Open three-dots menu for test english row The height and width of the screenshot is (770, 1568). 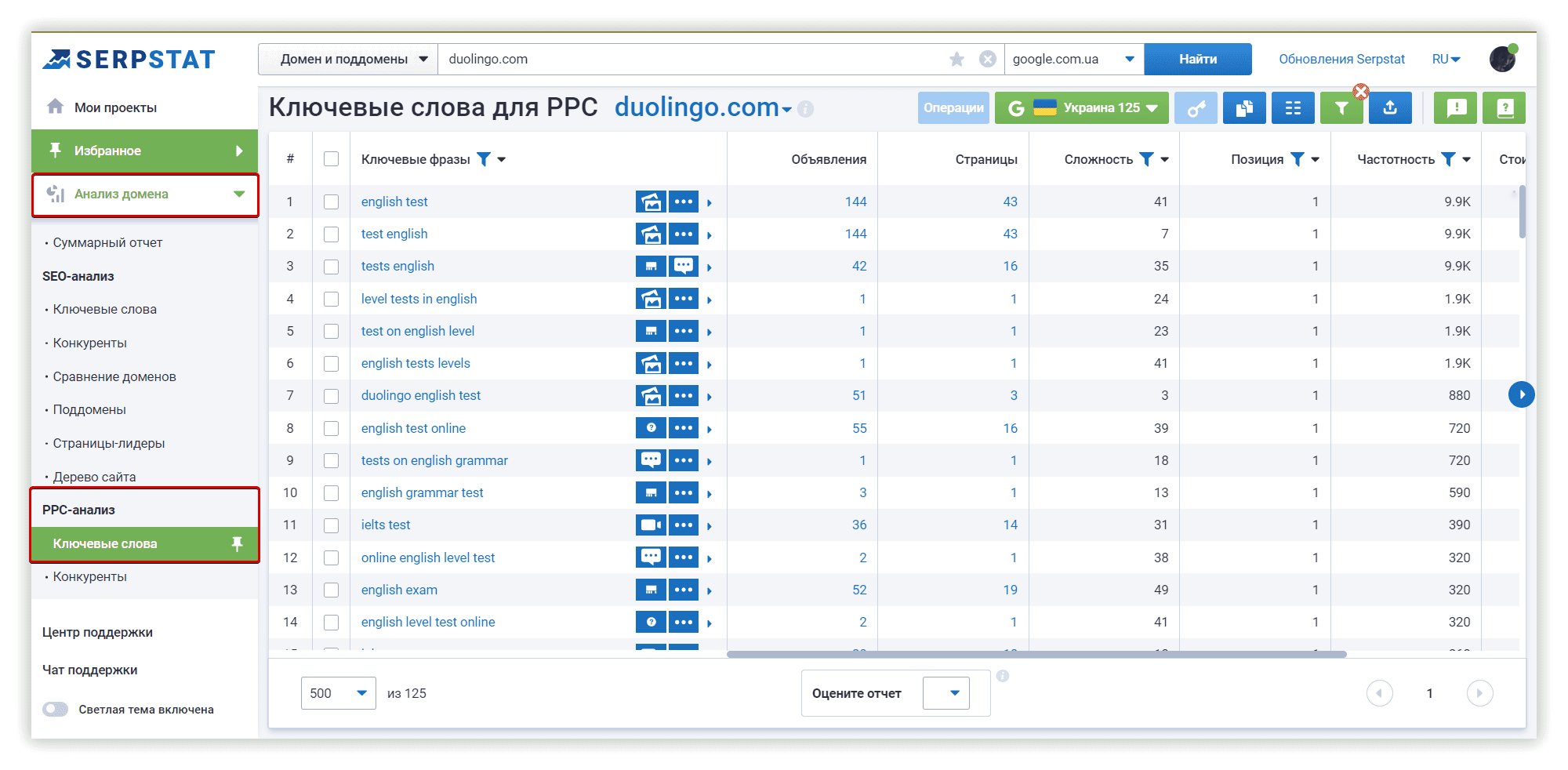(x=684, y=234)
